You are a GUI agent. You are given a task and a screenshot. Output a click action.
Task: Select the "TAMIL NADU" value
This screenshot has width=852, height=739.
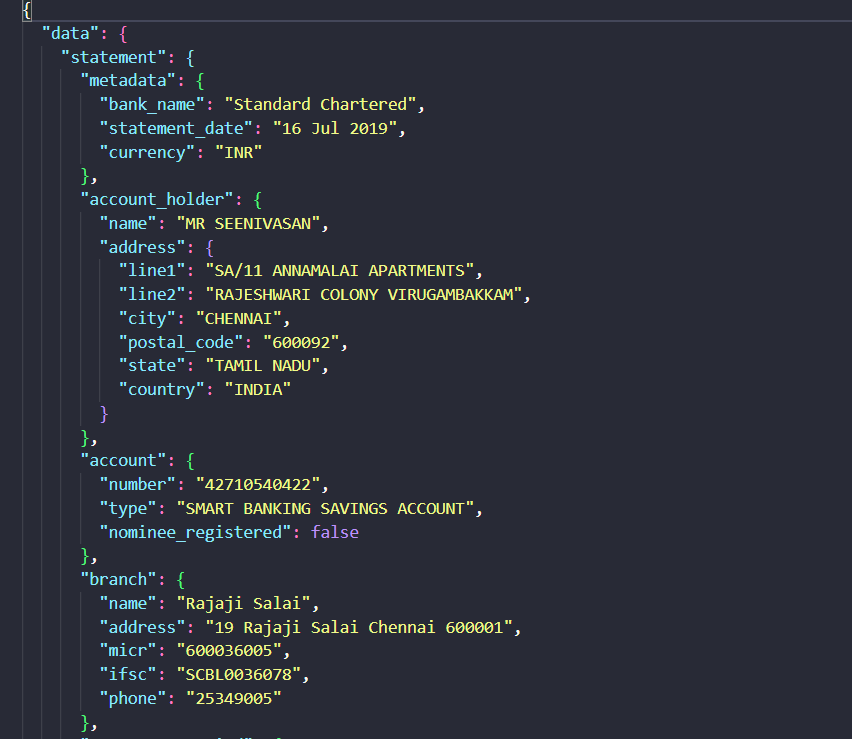click(x=263, y=365)
